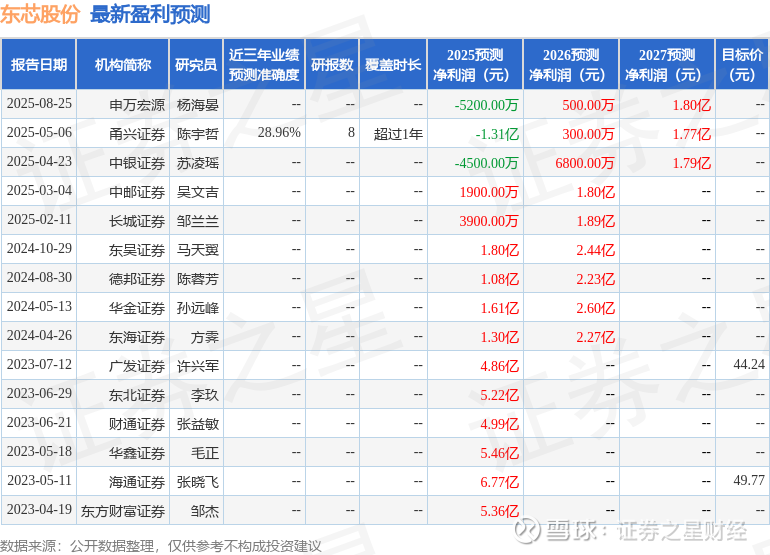Viewport: 770px width, 555px height.
Task: Click the 28.96% accuracy value
Action: 279,133
